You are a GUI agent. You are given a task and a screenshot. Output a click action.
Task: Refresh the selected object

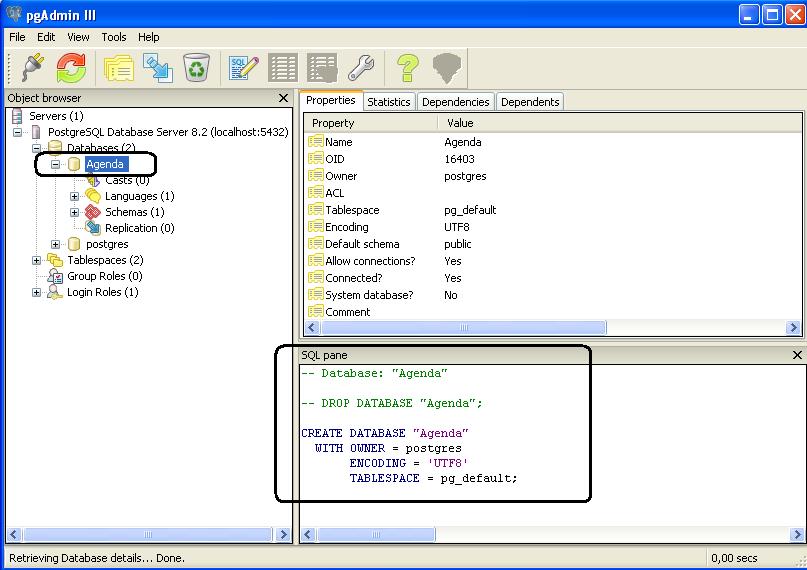pos(71,67)
